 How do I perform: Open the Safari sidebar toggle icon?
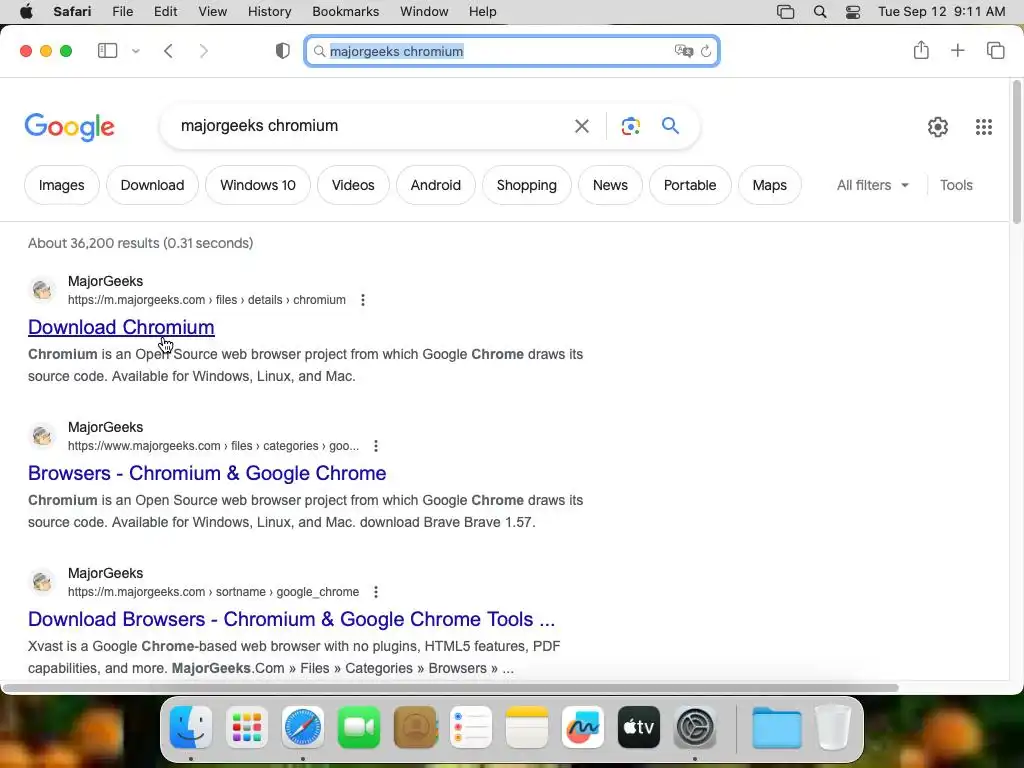(x=107, y=50)
